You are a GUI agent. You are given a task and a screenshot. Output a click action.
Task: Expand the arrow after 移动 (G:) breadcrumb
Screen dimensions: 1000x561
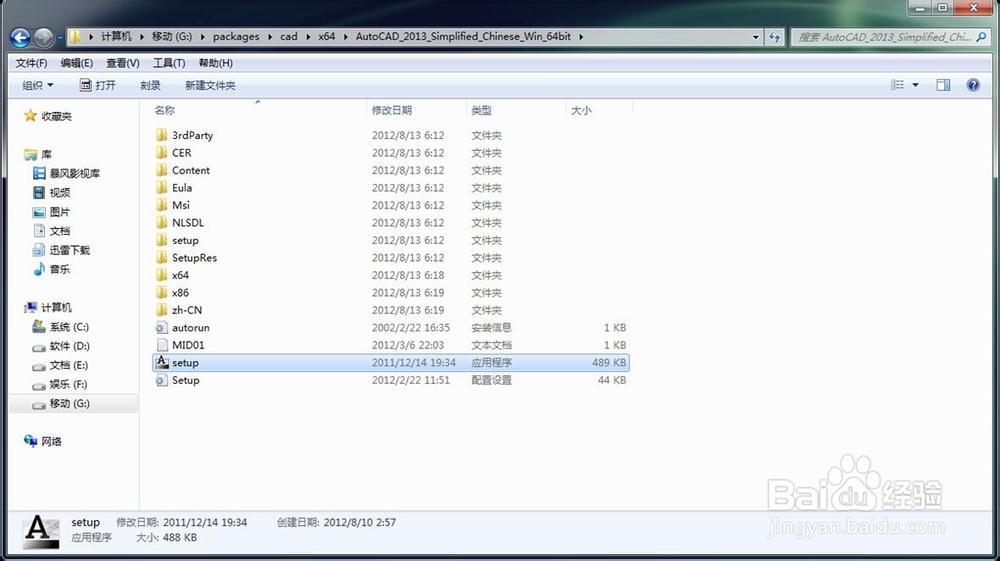[x=203, y=36]
